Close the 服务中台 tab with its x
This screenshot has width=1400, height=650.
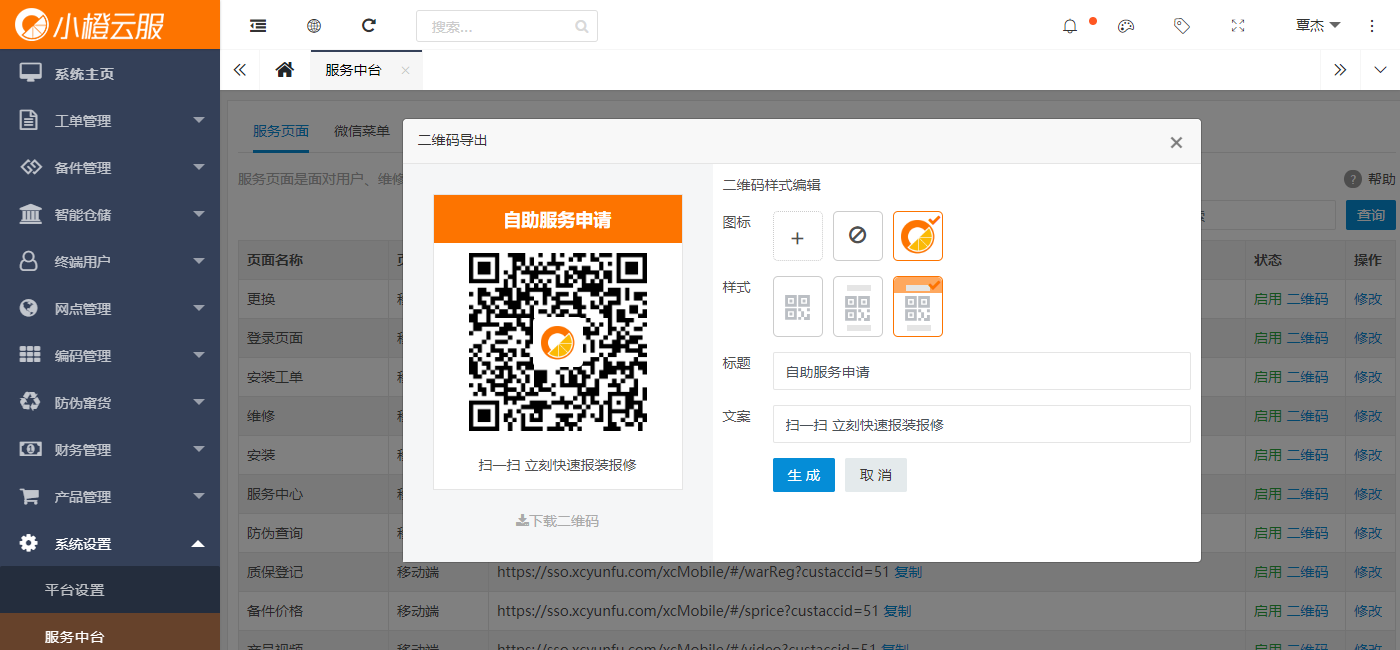pos(405,70)
